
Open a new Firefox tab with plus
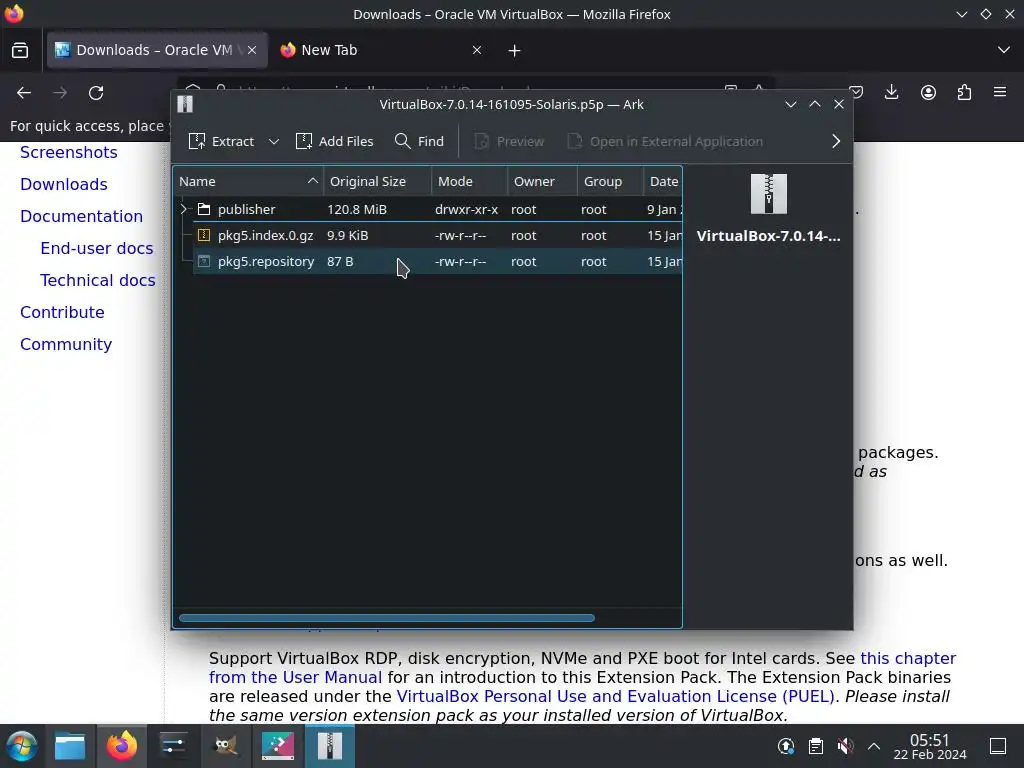tap(514, 50)
